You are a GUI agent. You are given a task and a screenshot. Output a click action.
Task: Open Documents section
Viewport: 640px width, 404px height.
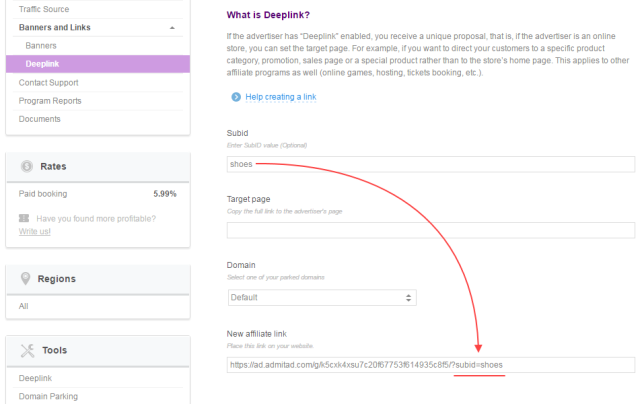click(40, 119)
